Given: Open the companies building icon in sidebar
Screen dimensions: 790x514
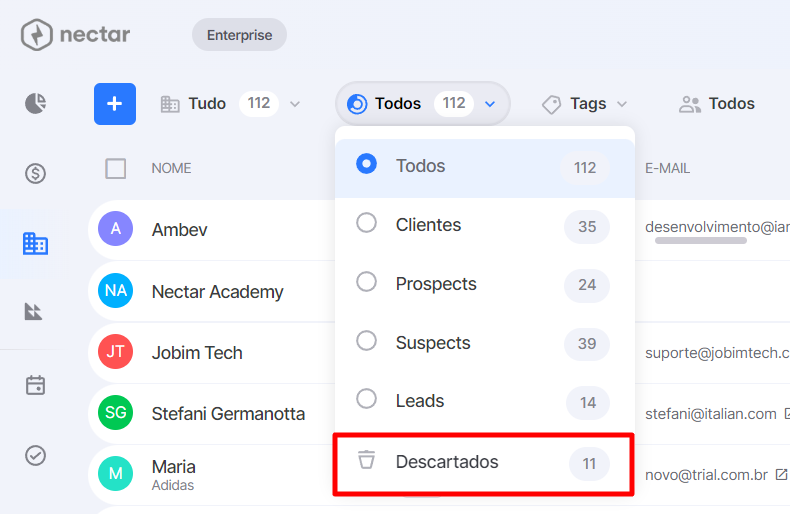Looking at the screenshot, I should tap(35, 244).
